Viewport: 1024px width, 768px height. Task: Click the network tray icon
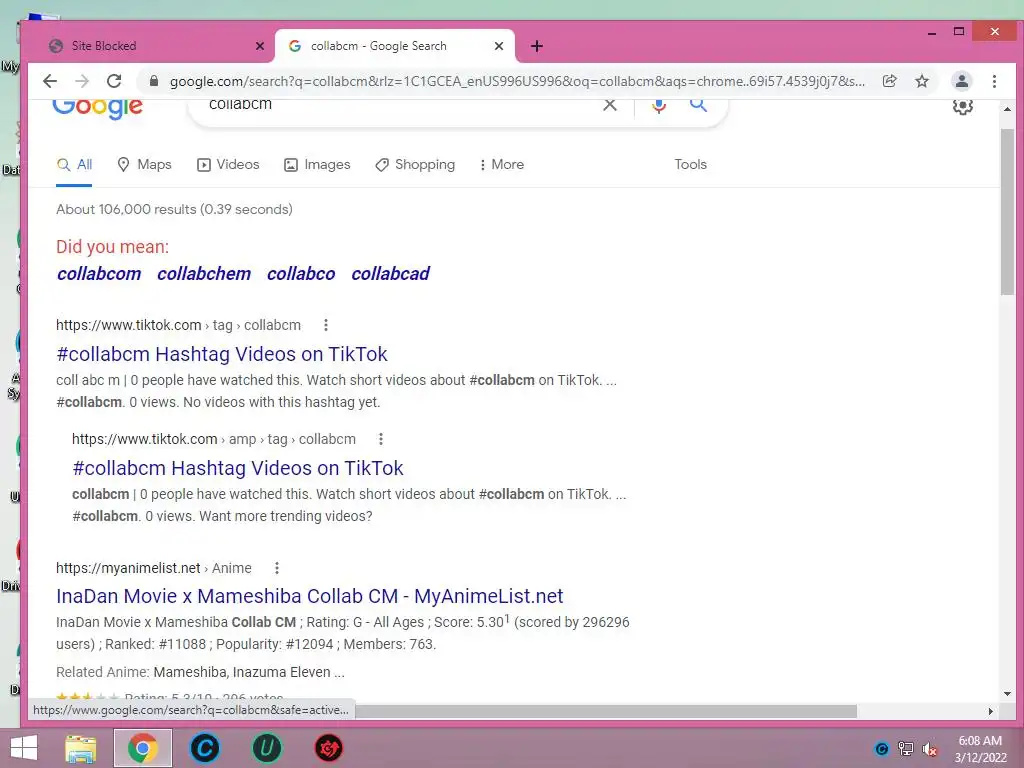(906, 749)
